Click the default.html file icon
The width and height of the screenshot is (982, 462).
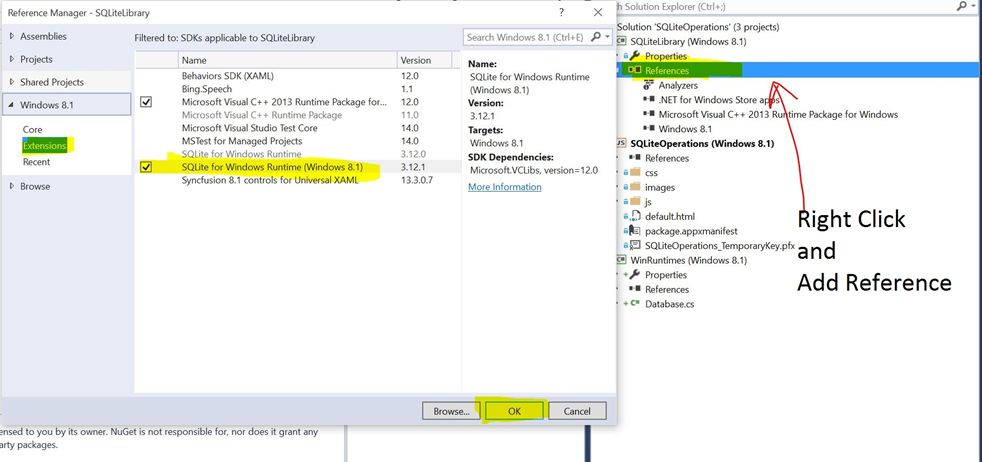635,216
